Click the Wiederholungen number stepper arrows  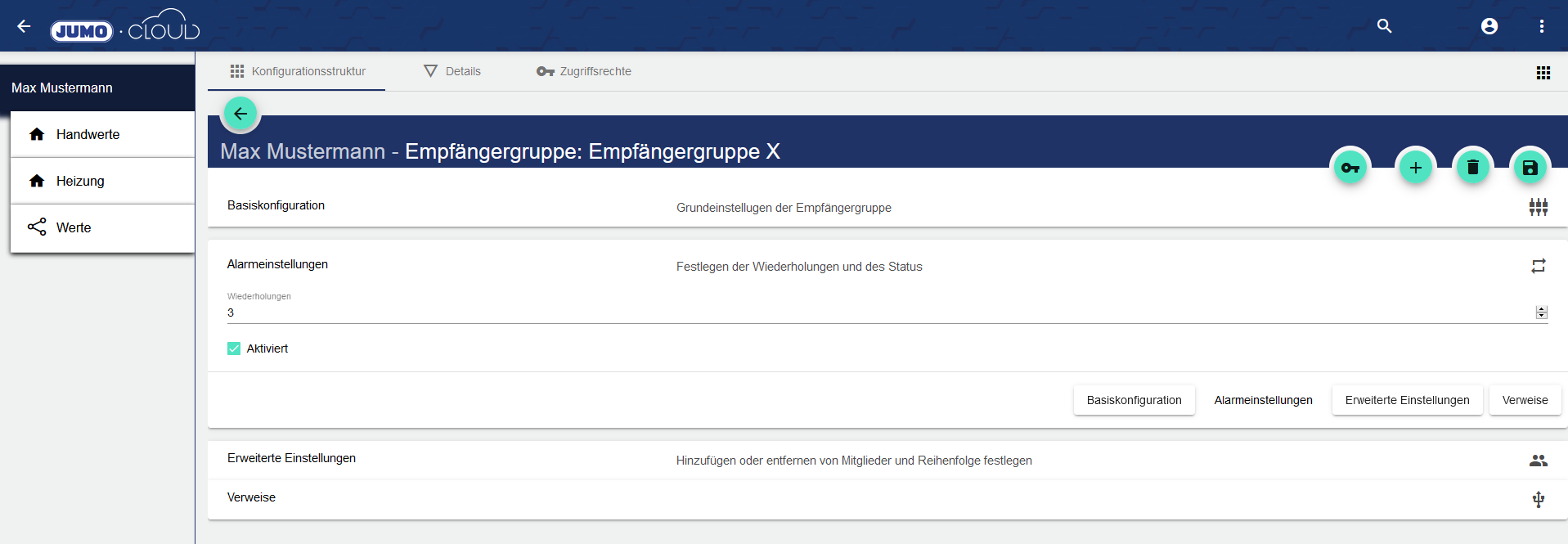1541,312
